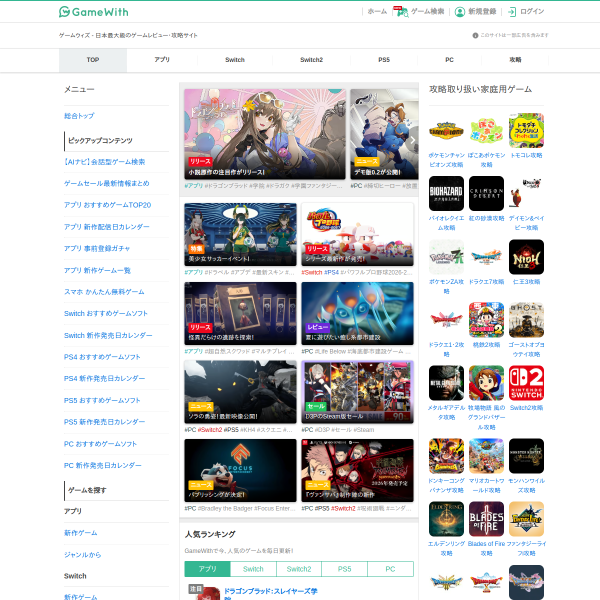Open the デモ版0.2 news banner
The width and height of the screenshot is (600, 600).
tap(384, 134)
